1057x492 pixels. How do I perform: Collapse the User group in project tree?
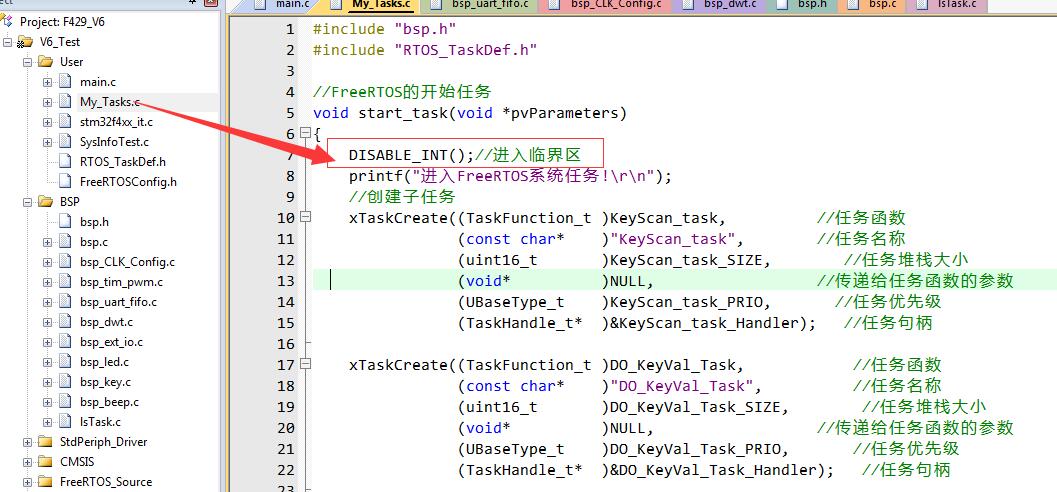click(27, 62)
